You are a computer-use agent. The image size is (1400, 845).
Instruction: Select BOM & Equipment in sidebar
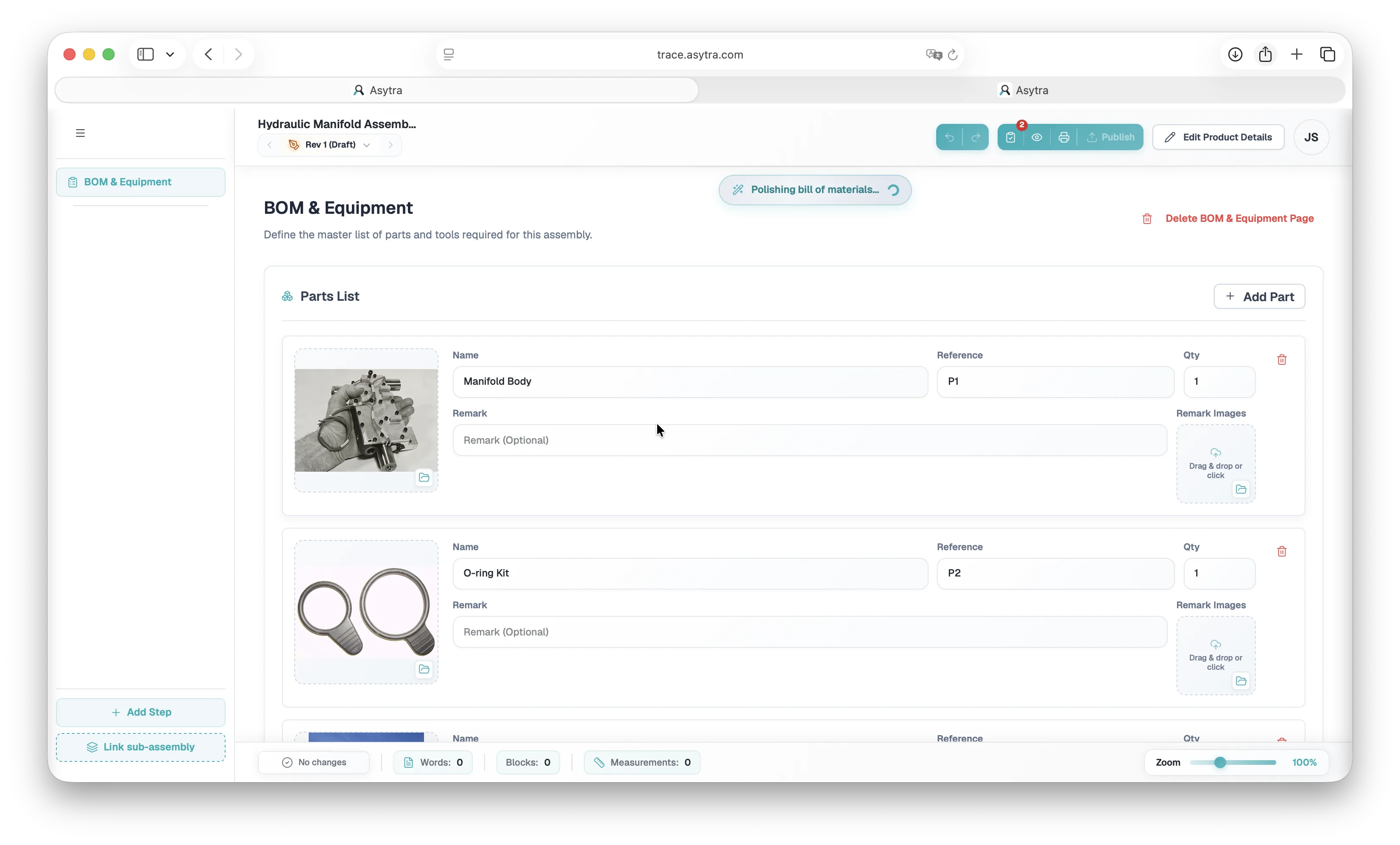140,182
